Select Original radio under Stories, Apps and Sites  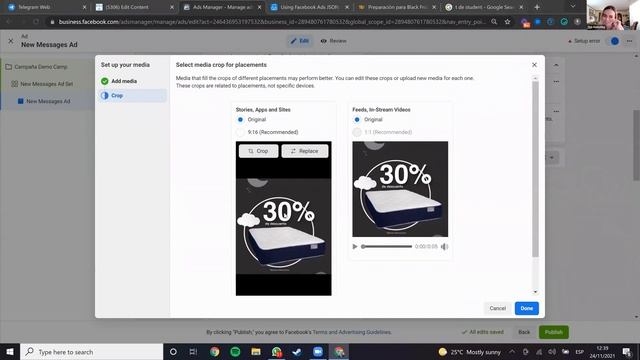(240, 120)
